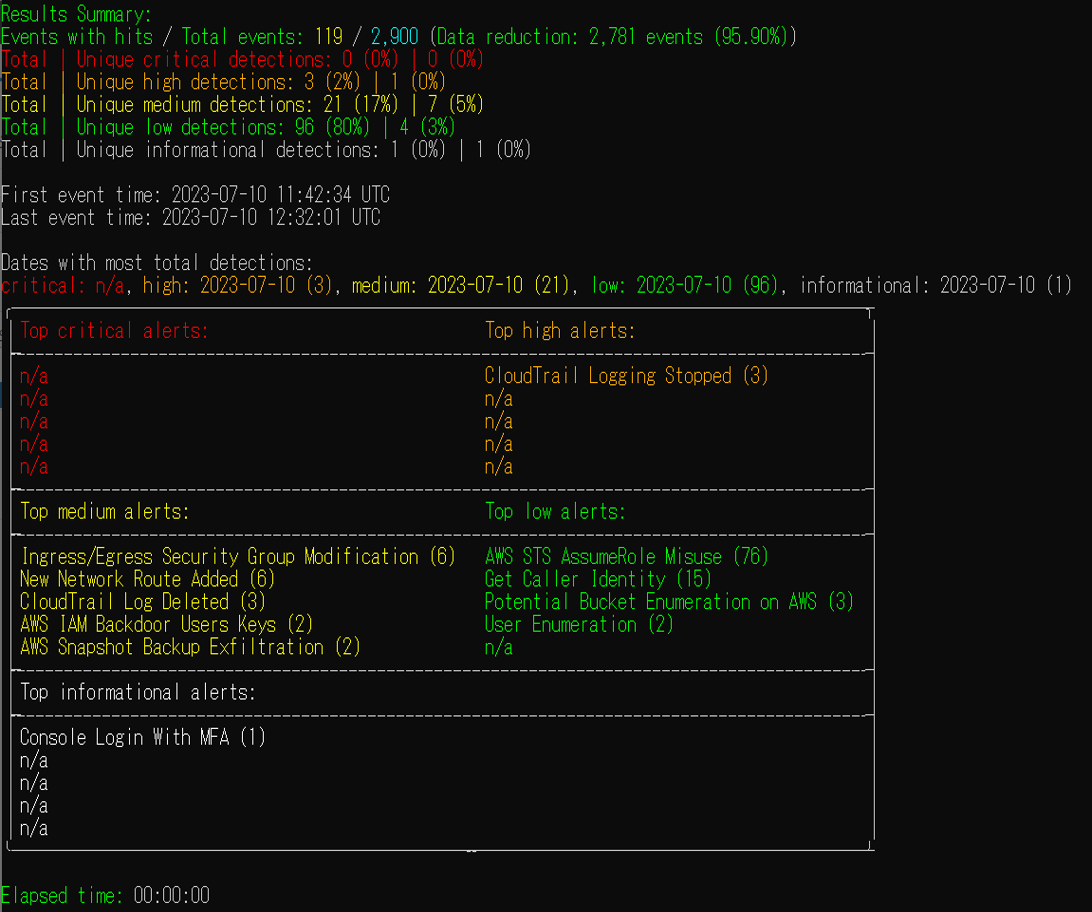This screenshot has width=1092, height=912.
Task: Click the 'Results Summary:' heading text
Action: tap(76, 14)
